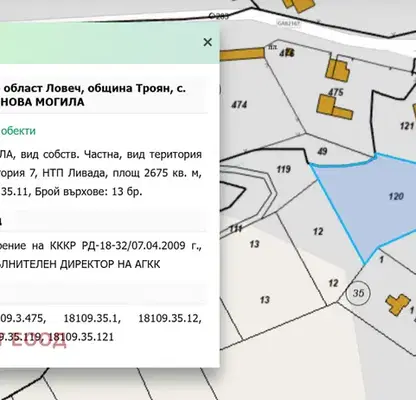Select small parcel 1 below blue parcel

pyautogui.click(x=381, y=259)
